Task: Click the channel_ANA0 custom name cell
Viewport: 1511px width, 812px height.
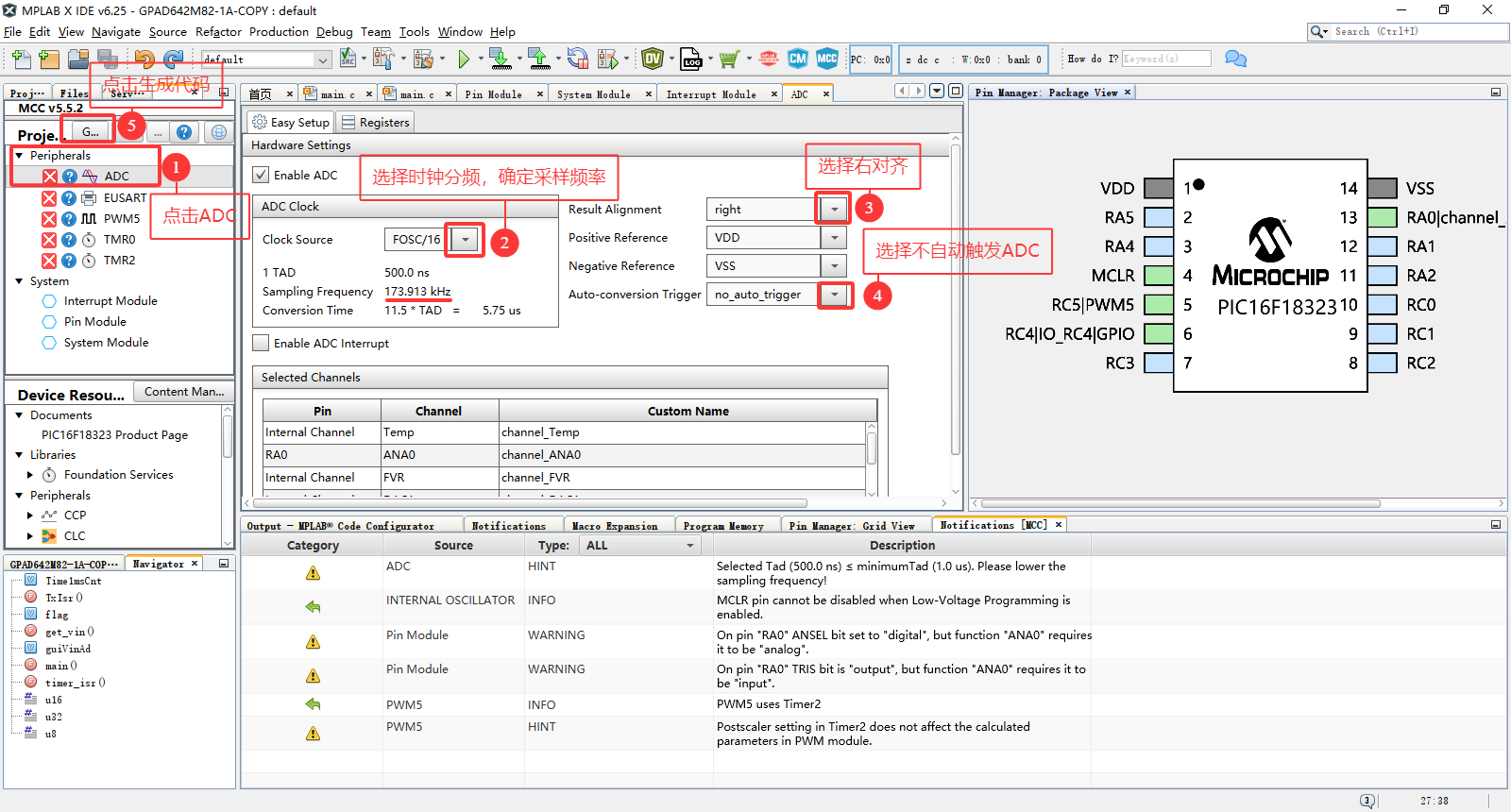Action: [x=683, y=455]
